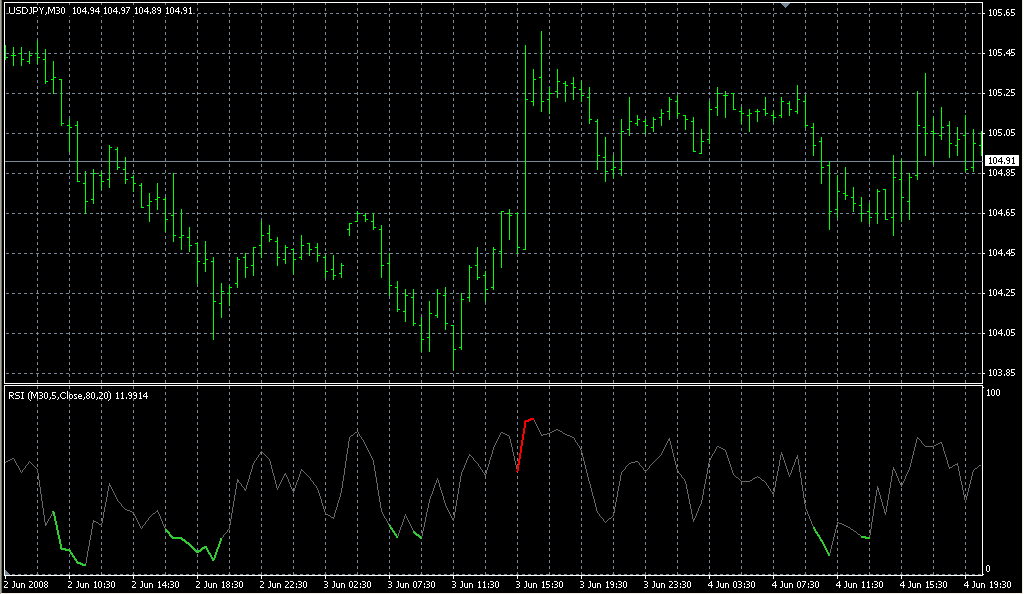This screenshot has width=1024, height=594.
Task: Click the 3 Jun 02:30 time label
Action: (348, 584)
